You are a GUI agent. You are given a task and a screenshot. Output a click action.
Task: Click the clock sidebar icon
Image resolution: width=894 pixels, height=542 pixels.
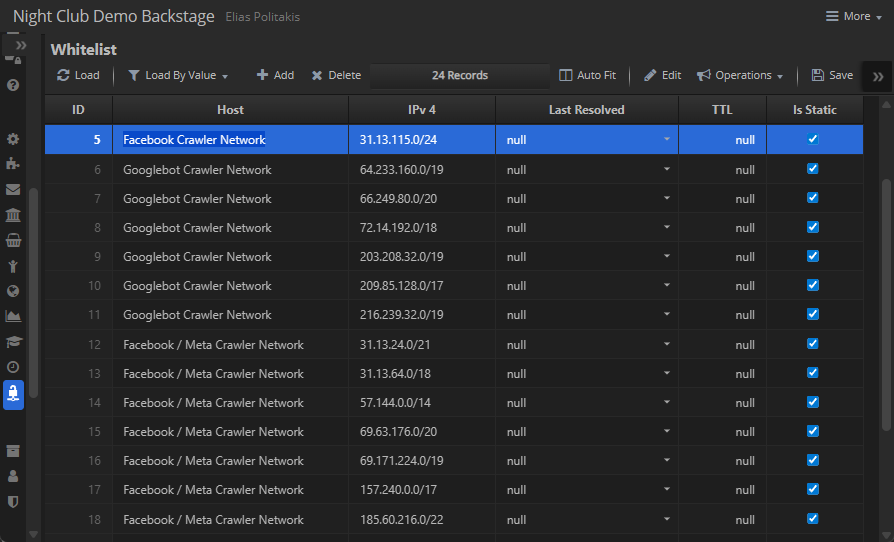click(x=13, y=367)
